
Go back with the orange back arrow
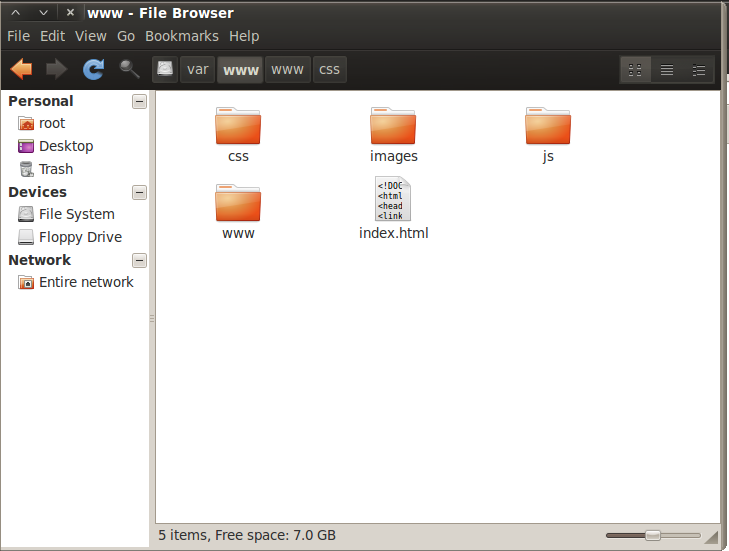(21, 70)
